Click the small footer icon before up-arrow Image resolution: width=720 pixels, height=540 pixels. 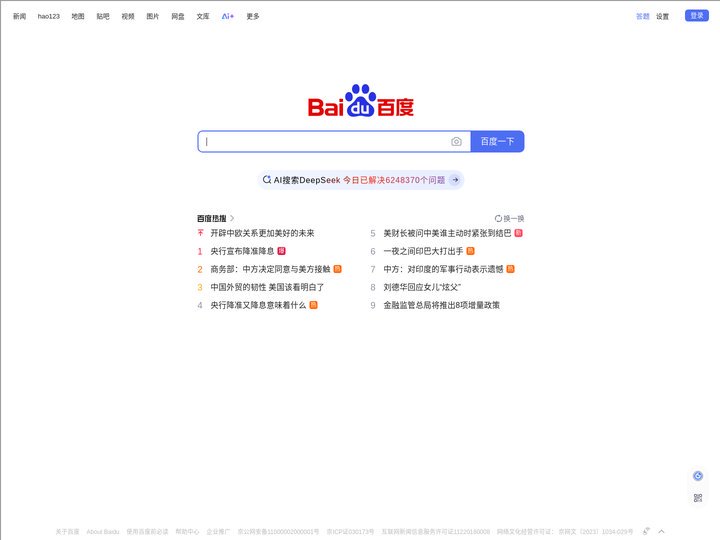point(646,531)
